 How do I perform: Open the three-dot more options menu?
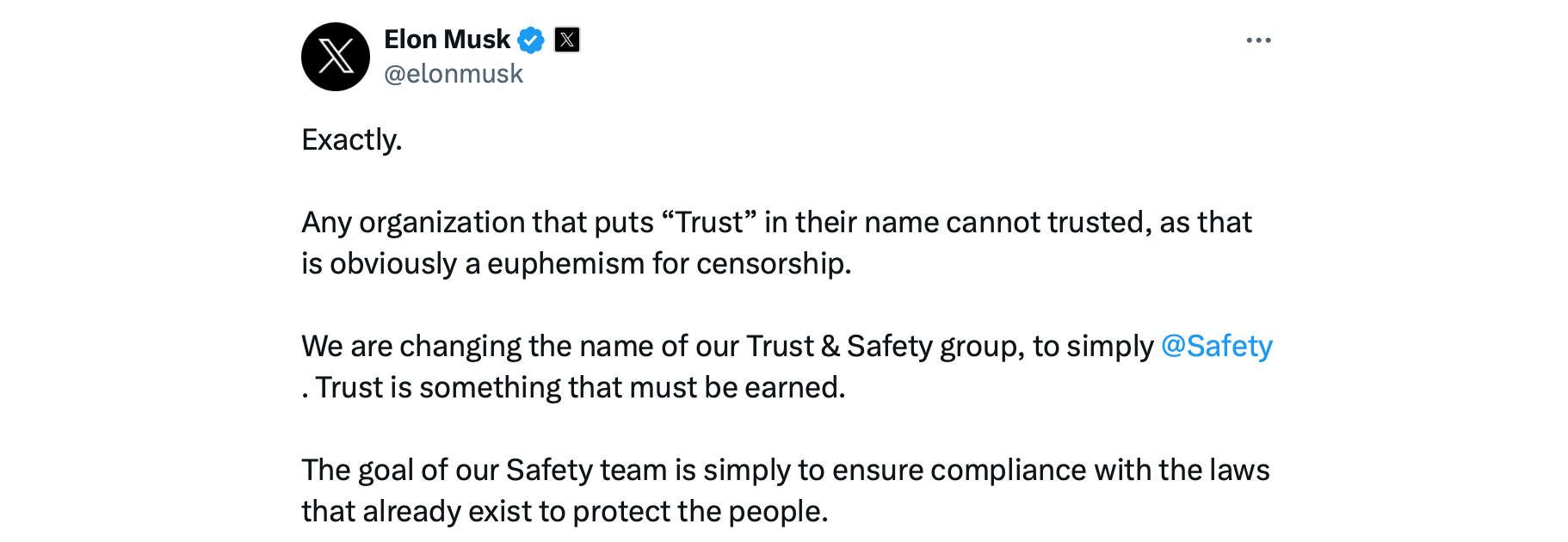[1258, 40]
